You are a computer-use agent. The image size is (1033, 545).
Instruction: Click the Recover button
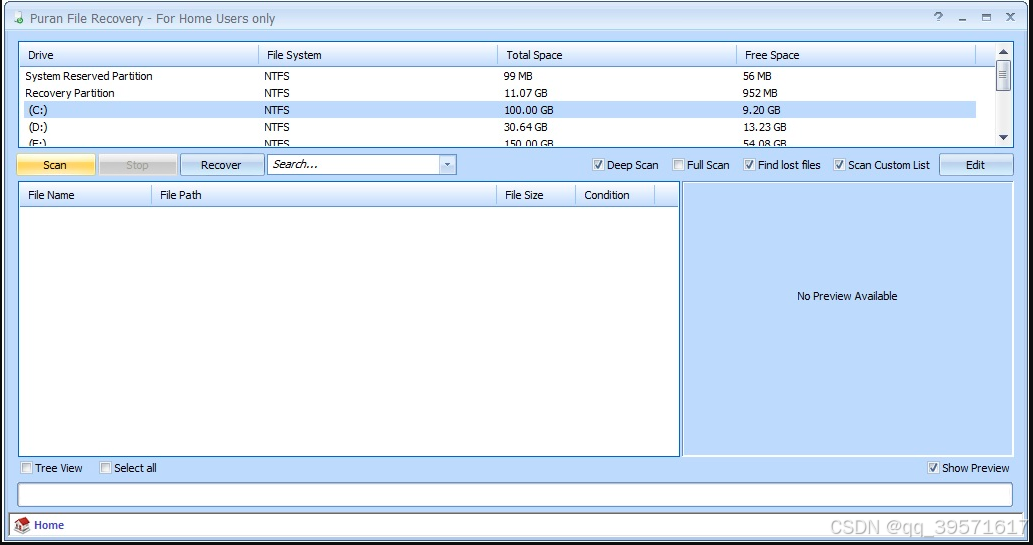click(x=221, y=165)
